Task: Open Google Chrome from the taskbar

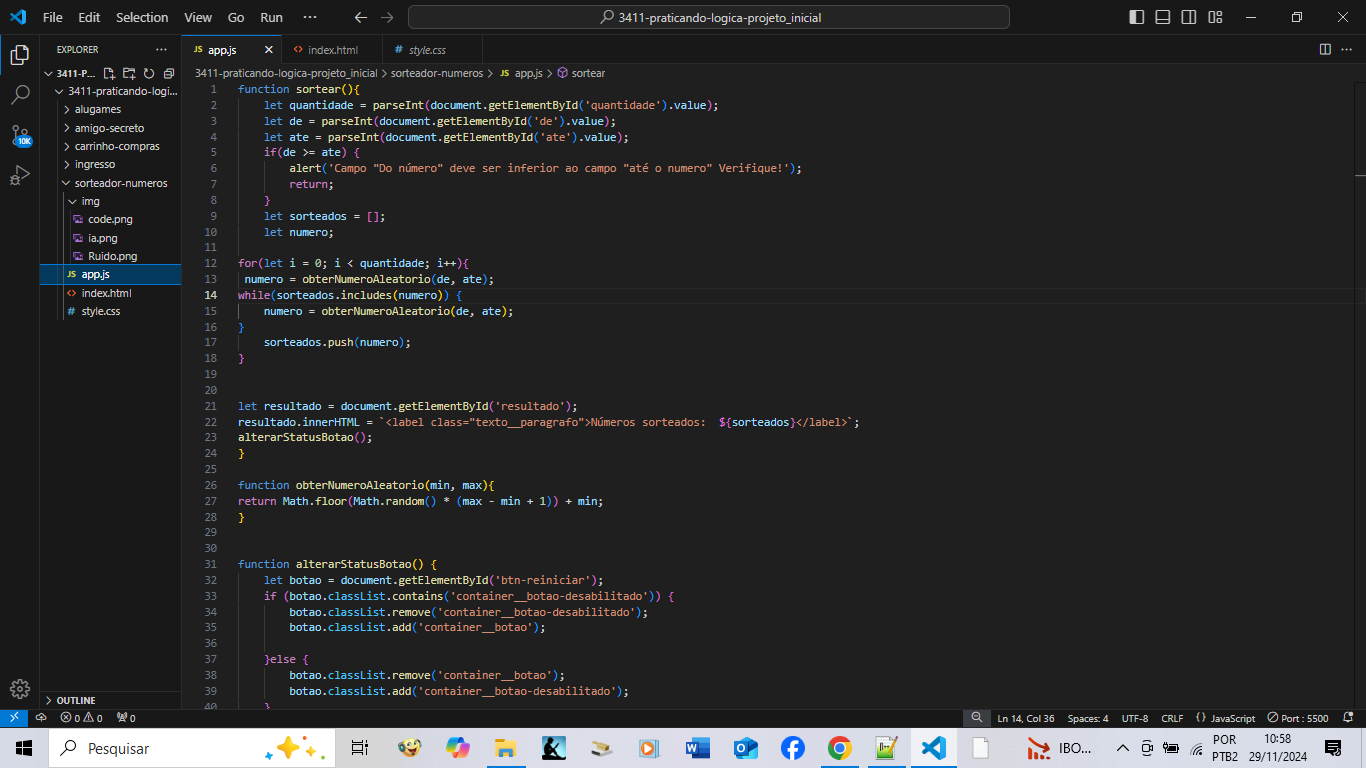Action: 839,748
